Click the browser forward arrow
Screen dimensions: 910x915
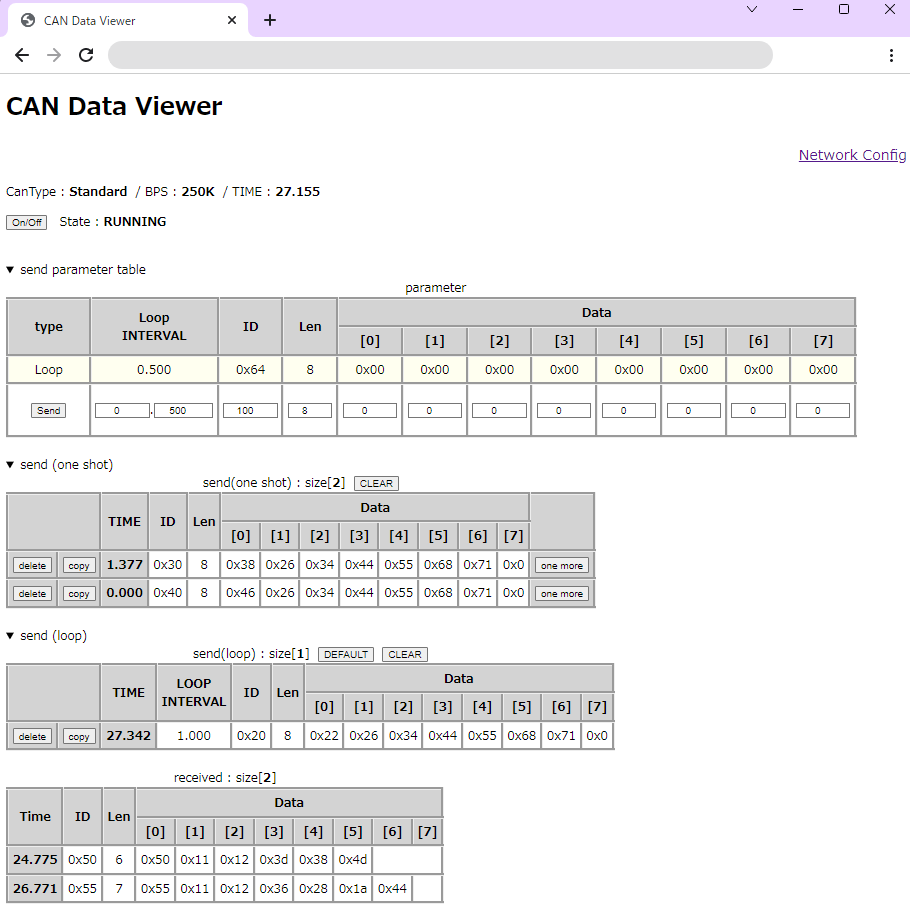coord(54,55)
